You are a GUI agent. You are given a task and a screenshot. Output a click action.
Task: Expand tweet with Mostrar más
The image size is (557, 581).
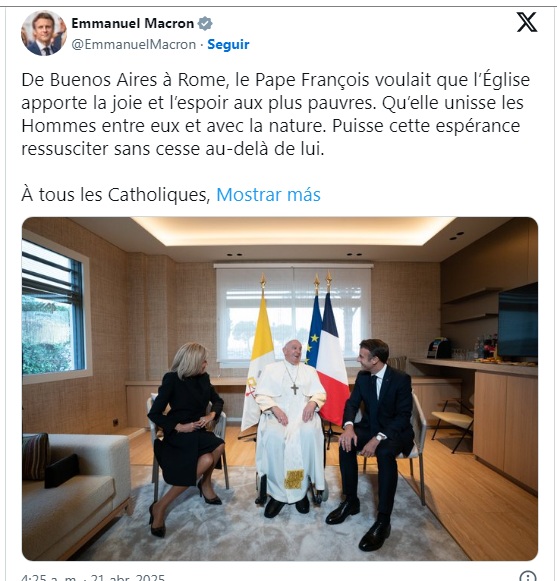coord(268,195)
